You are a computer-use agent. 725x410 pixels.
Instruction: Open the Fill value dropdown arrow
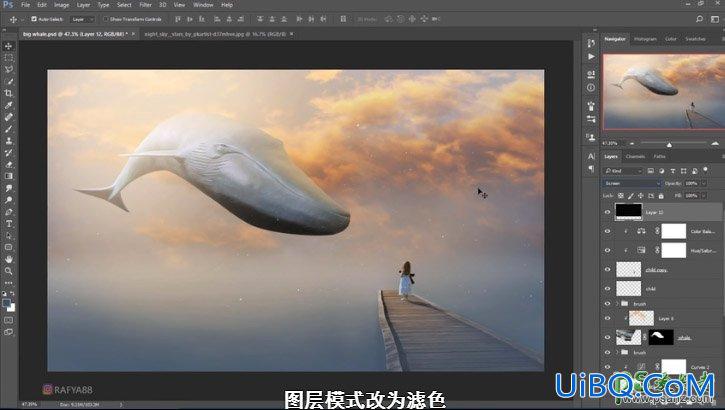tap(704, 196)
